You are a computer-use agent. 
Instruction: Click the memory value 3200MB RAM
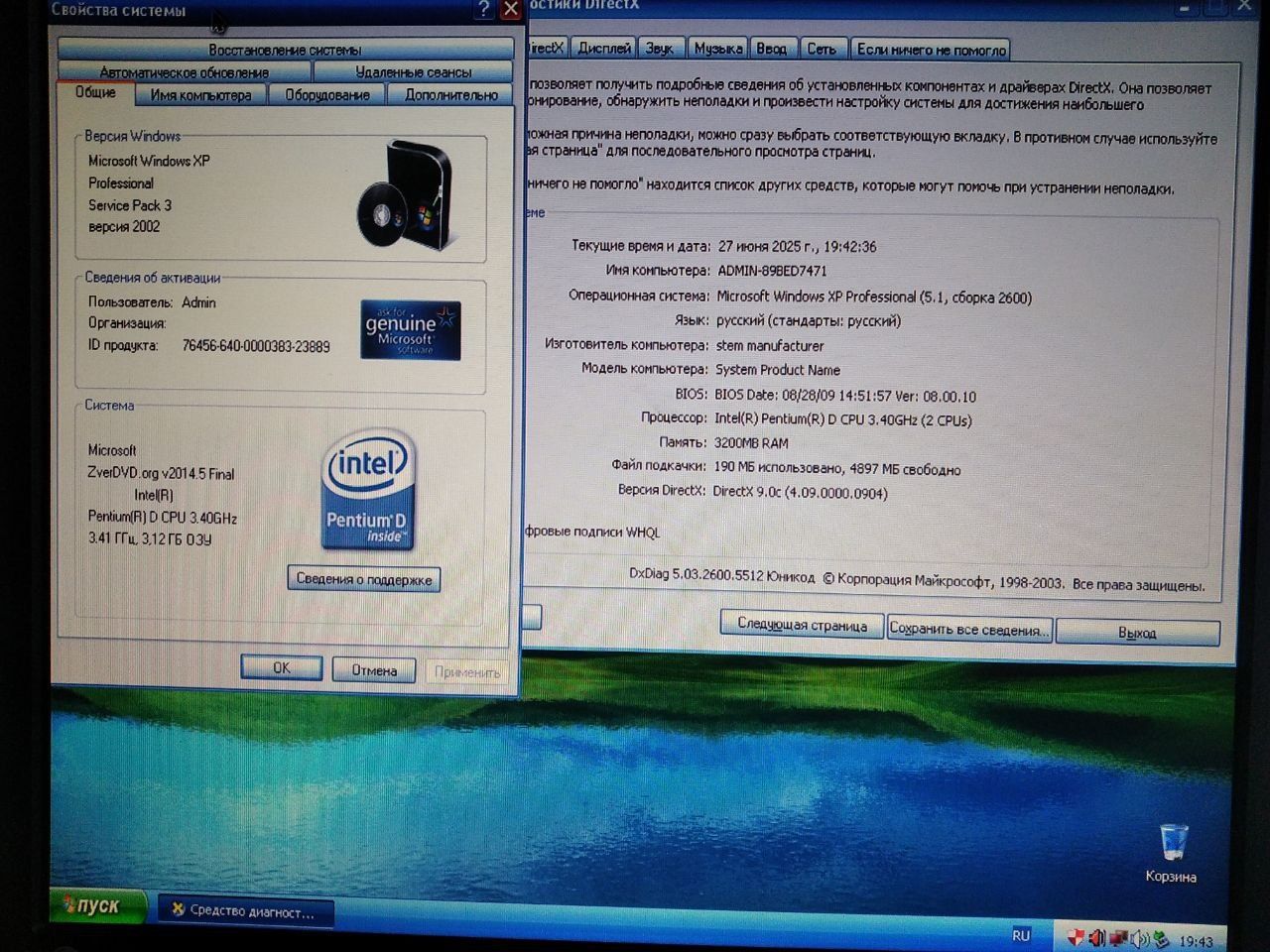751,443
